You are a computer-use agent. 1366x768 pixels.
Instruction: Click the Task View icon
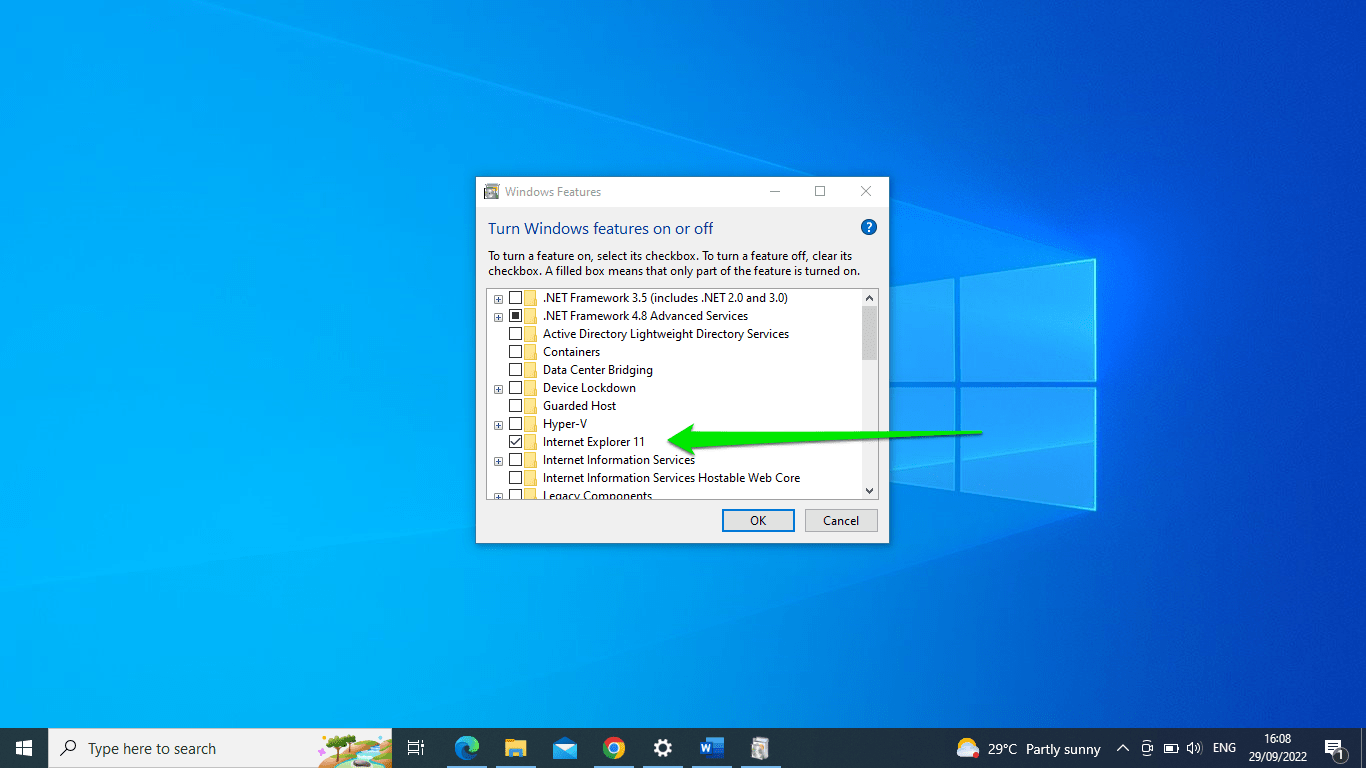(x=415, y=748)
